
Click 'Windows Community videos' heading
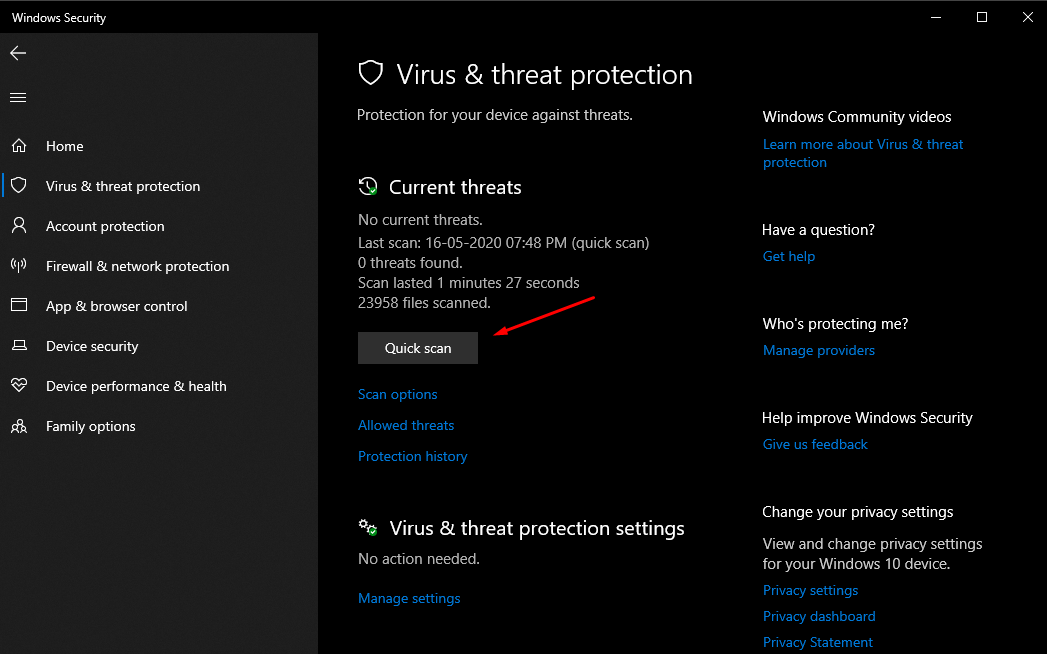[x=857, y=117]
